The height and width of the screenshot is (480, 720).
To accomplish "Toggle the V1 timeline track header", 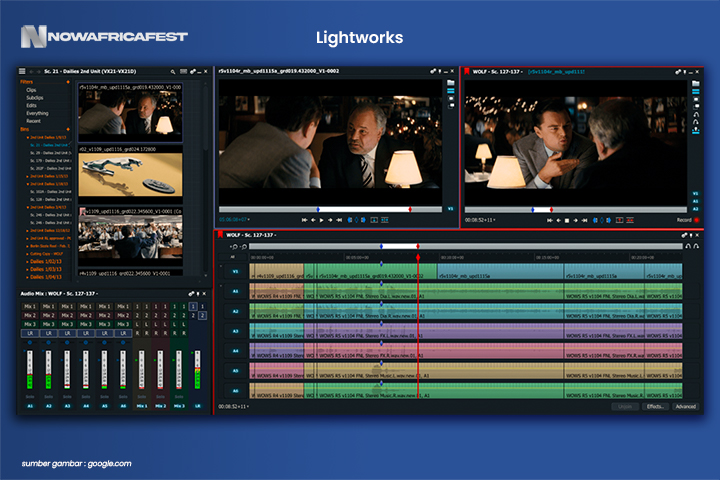I will [235, 271].
